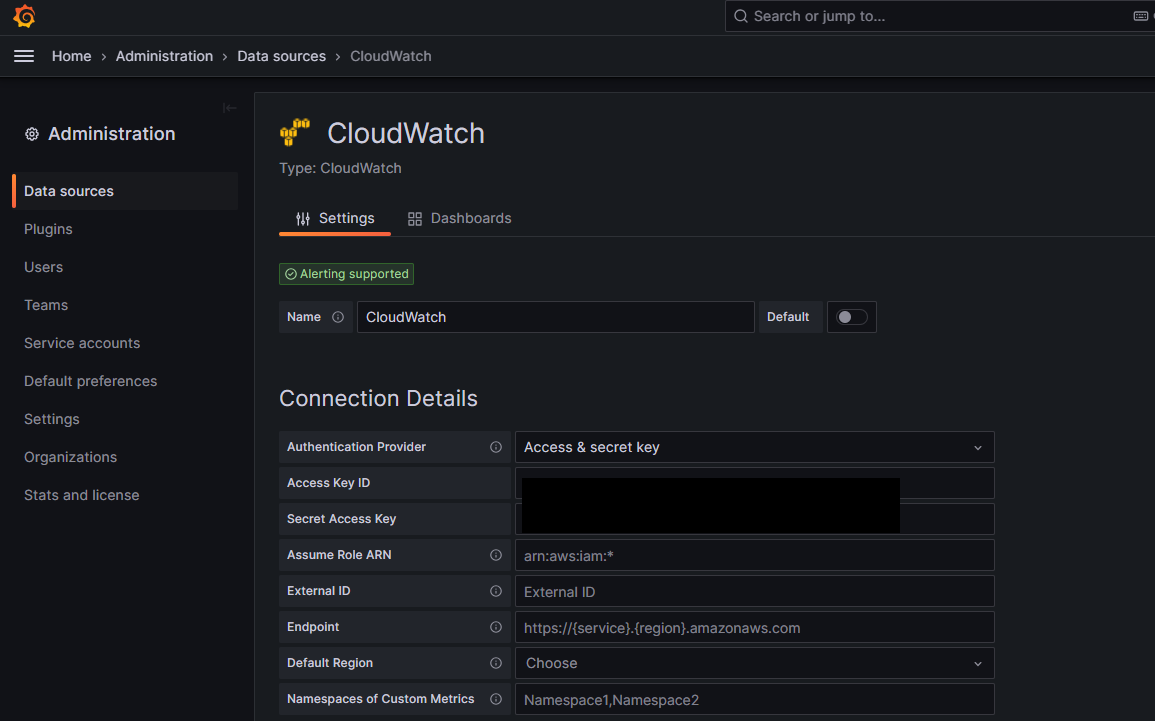Open Teams in sidebar
This screenshot has width=1155, height=721.
[x=46, y=305]
